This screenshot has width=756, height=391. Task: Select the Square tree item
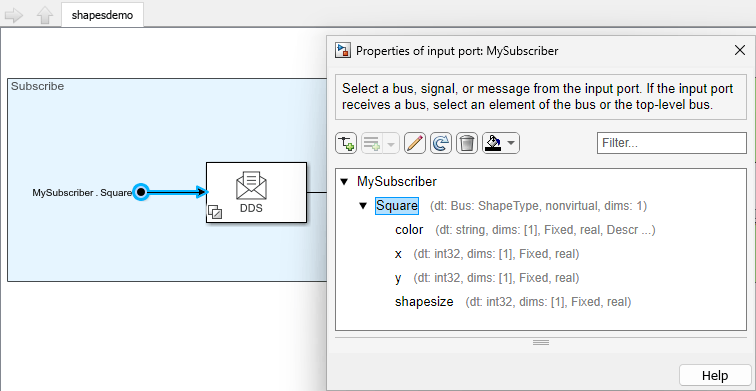point(397,206)
